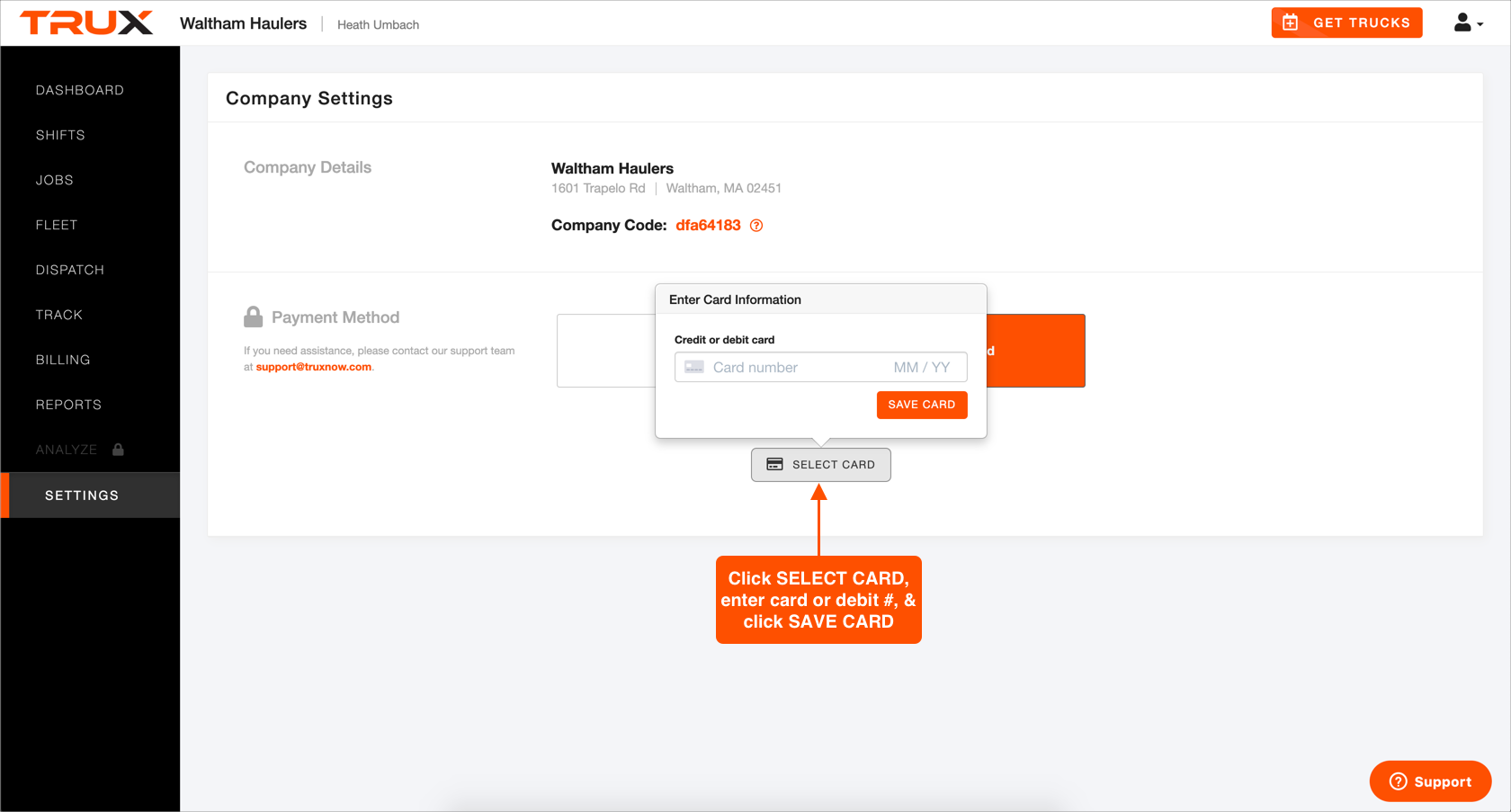Image resolution: width=1511 pixels, height=812 pixels.
Task: Email support@truxnow.com link
Action: 314,367
